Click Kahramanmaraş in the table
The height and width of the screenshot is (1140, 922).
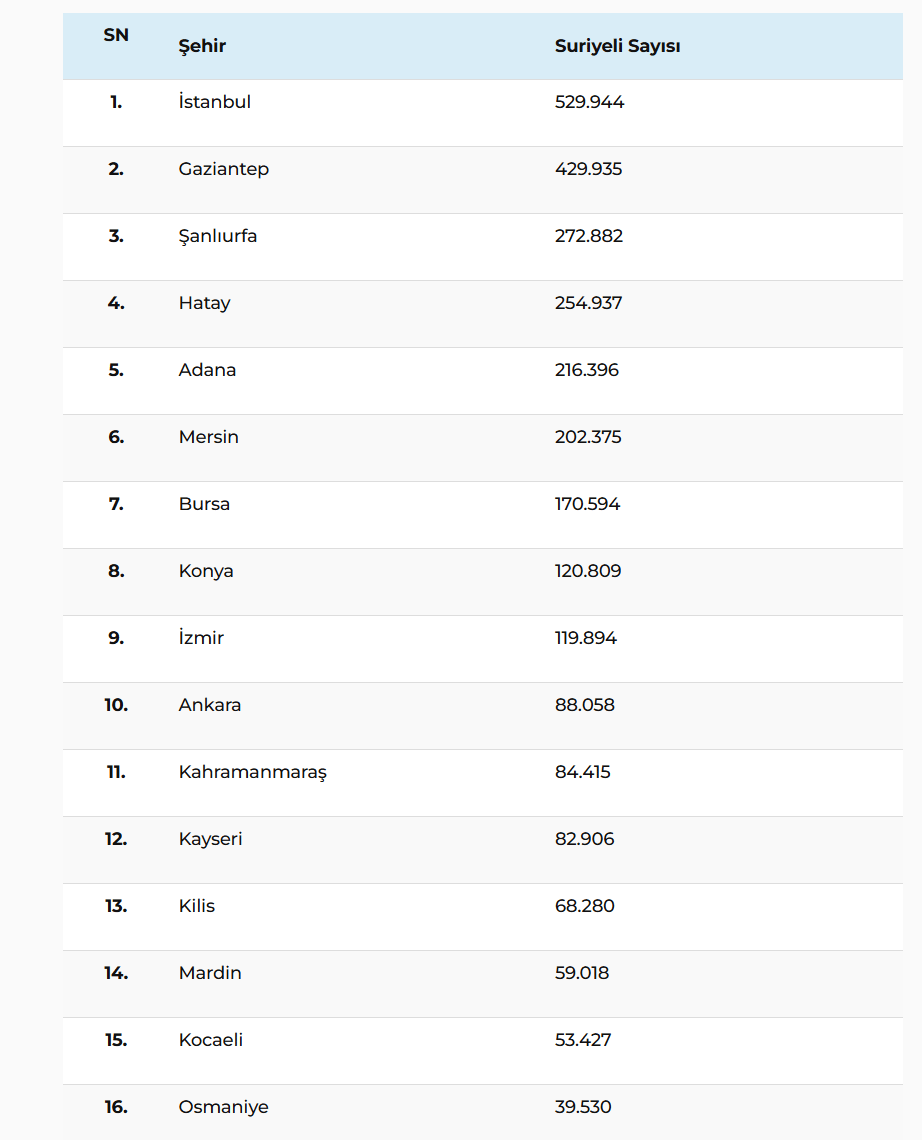(252, 772)
